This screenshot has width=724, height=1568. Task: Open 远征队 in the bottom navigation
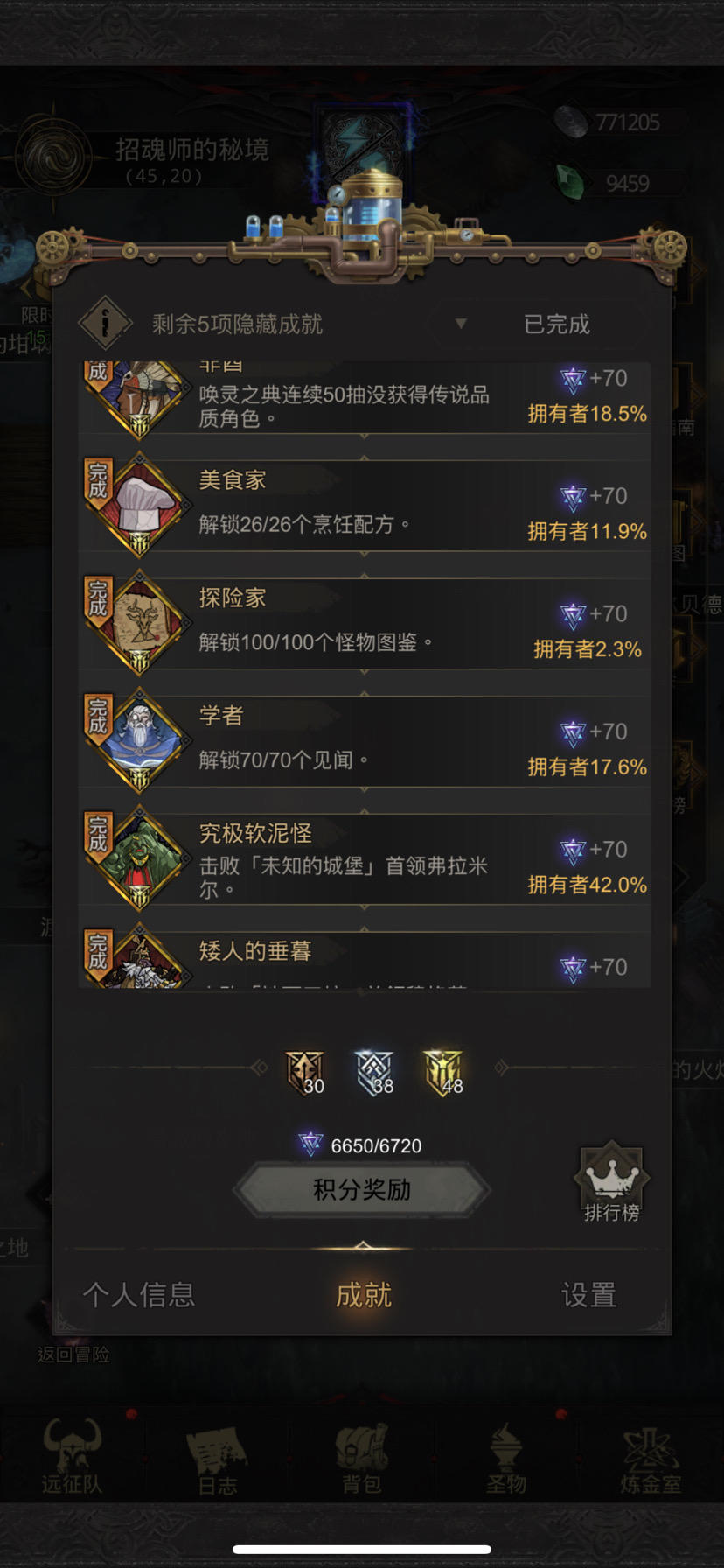72,1459
